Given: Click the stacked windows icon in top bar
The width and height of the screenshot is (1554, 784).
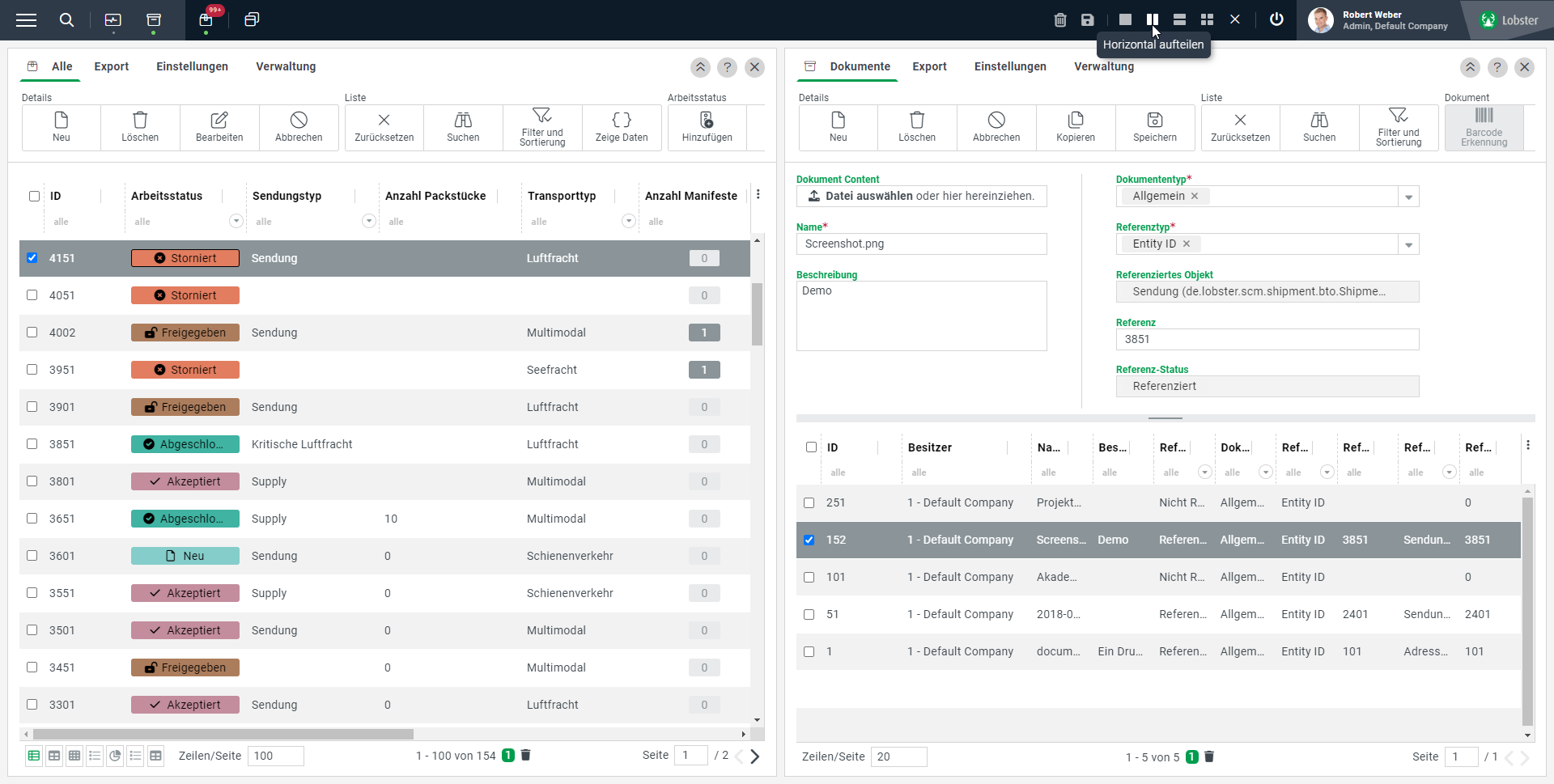Looking at the screenshot, I should tap(252, 19).
